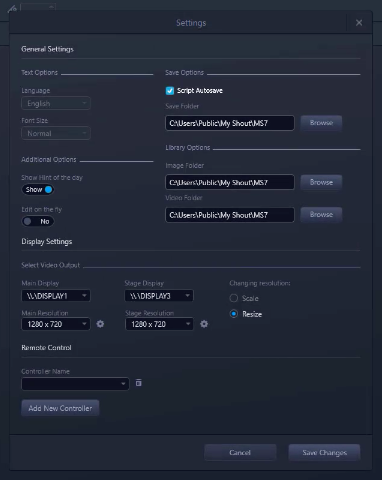Click the Image Folder path field
This screenshot has width=382, height=480.
click(x=230, y=182)
